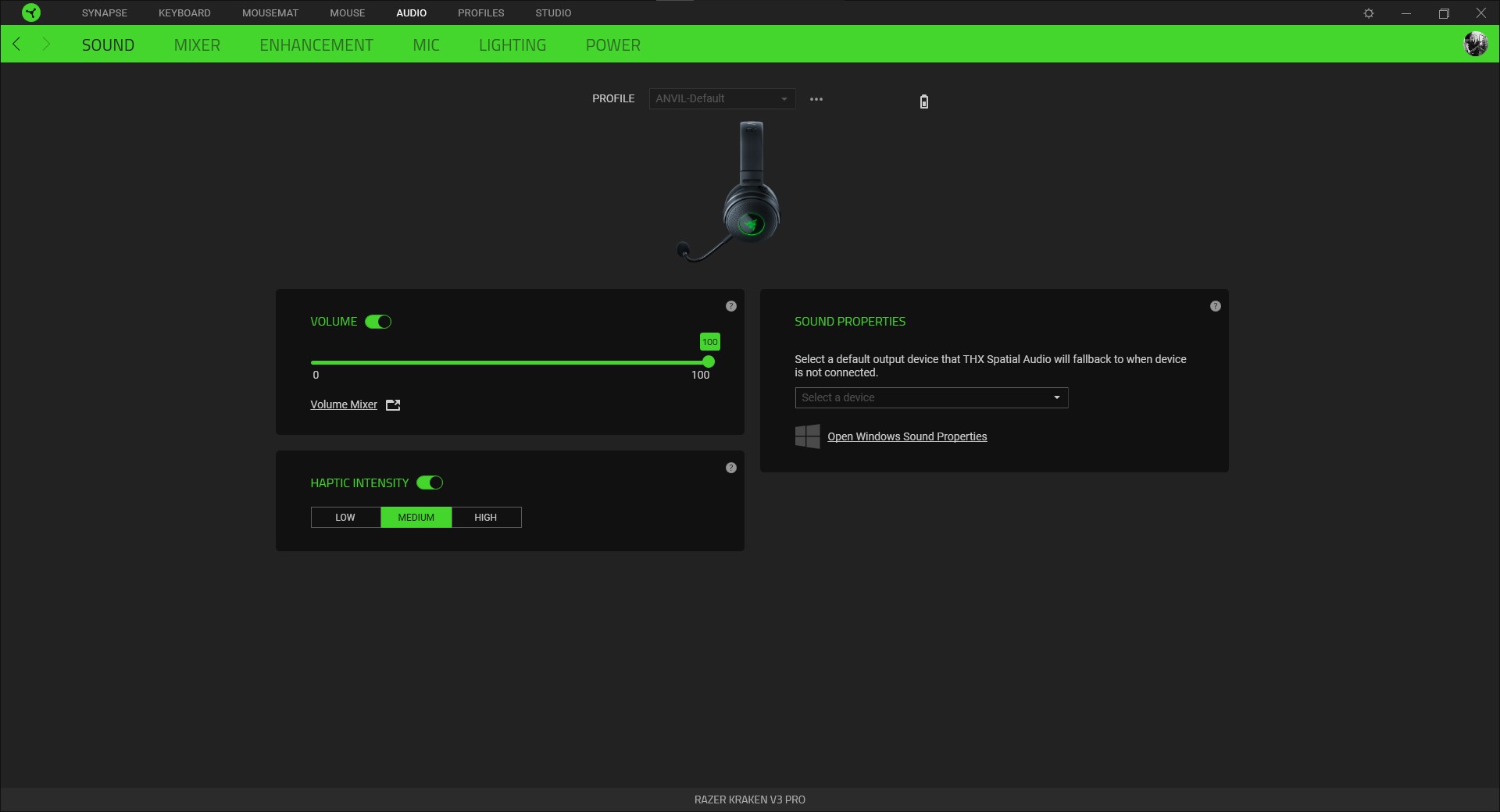Click the Volume Mixer link
This screenshot has height=812, width=1500.
point(343,404)
